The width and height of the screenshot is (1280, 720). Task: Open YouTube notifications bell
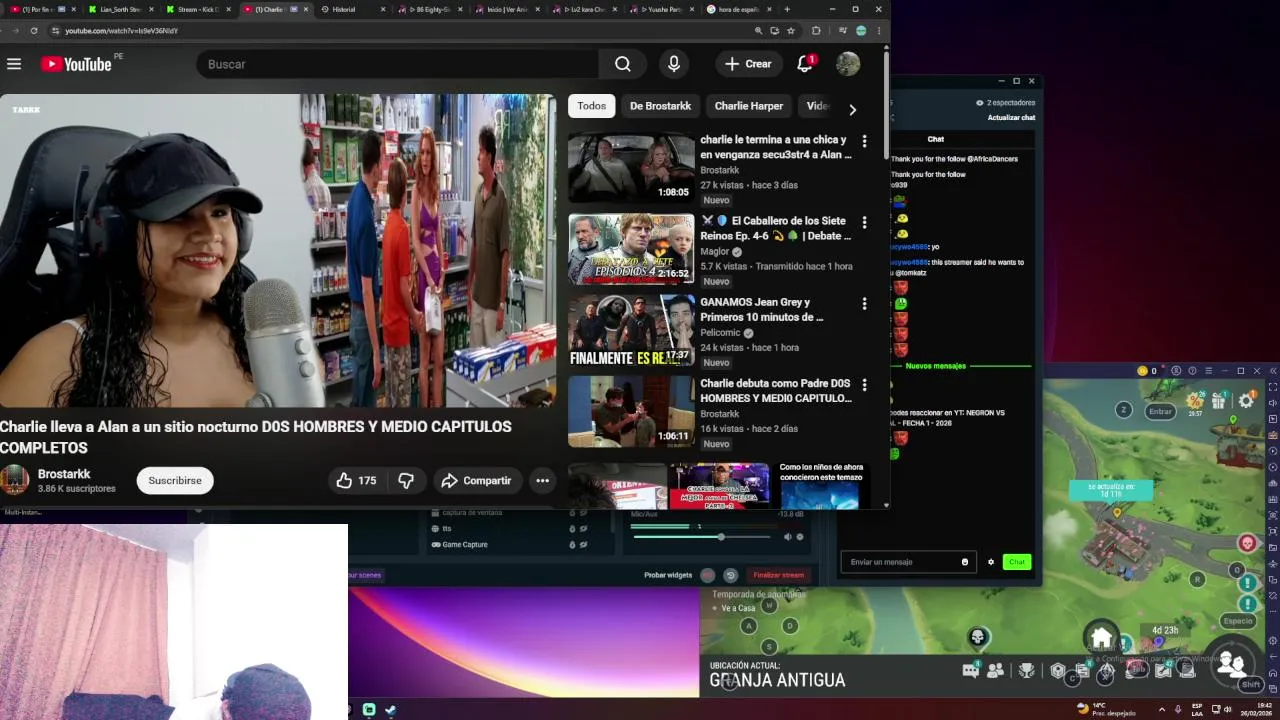pyautogui.click(x=805, y=64)
